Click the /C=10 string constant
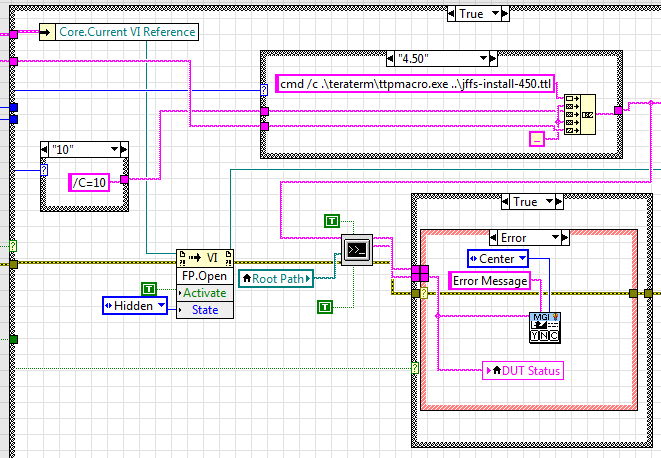 (93, 180)
